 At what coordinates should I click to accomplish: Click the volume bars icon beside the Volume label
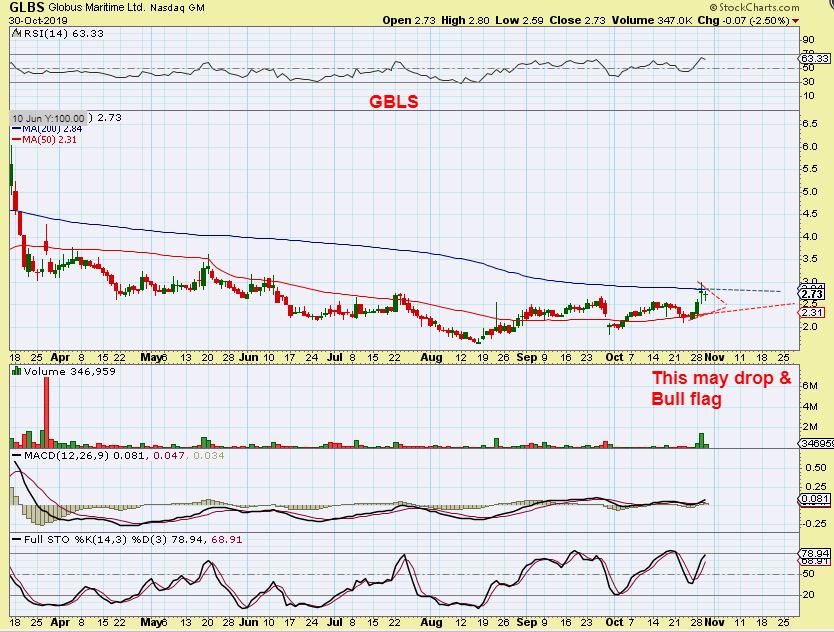click(16, 371)
